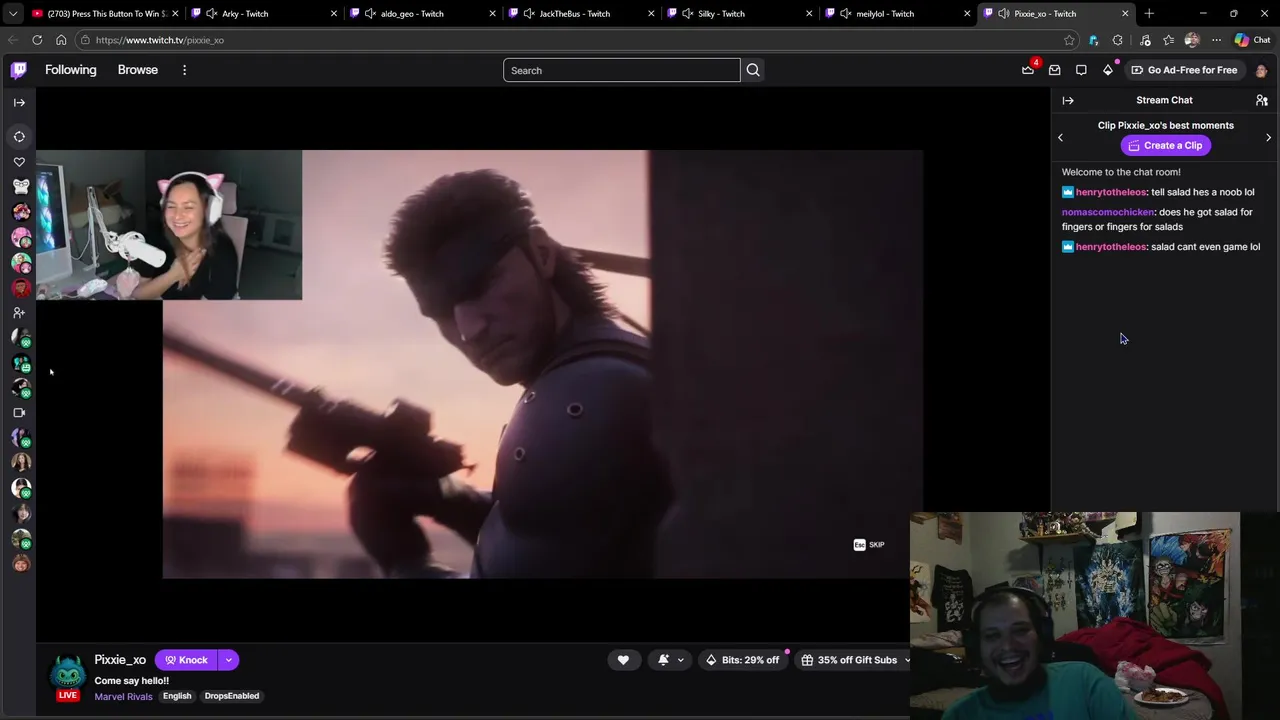
Task: Unmute the Arky tab speaker icon
Action: 212,14
